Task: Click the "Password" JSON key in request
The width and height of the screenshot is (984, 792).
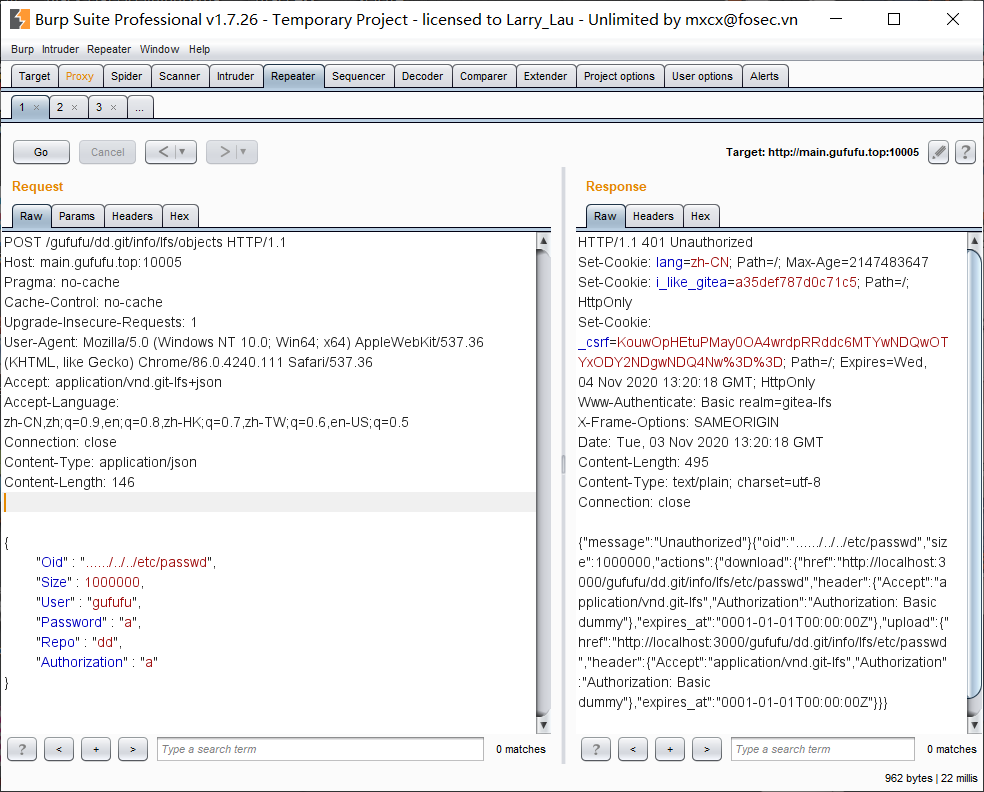Action: pos(71,622)
